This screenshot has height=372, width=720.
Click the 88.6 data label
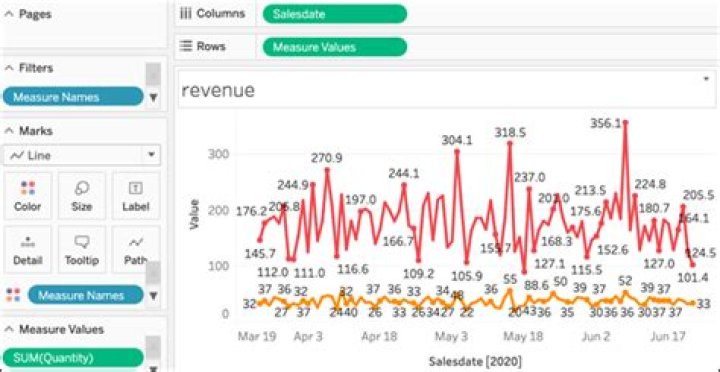pyautogui.click(x=537, y=285)
